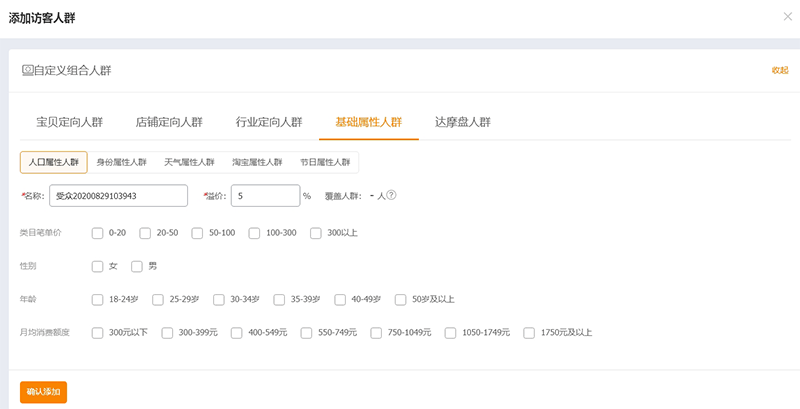
Task: Tick the 1750元及以上 checkbox
Action: click(529, 333)
